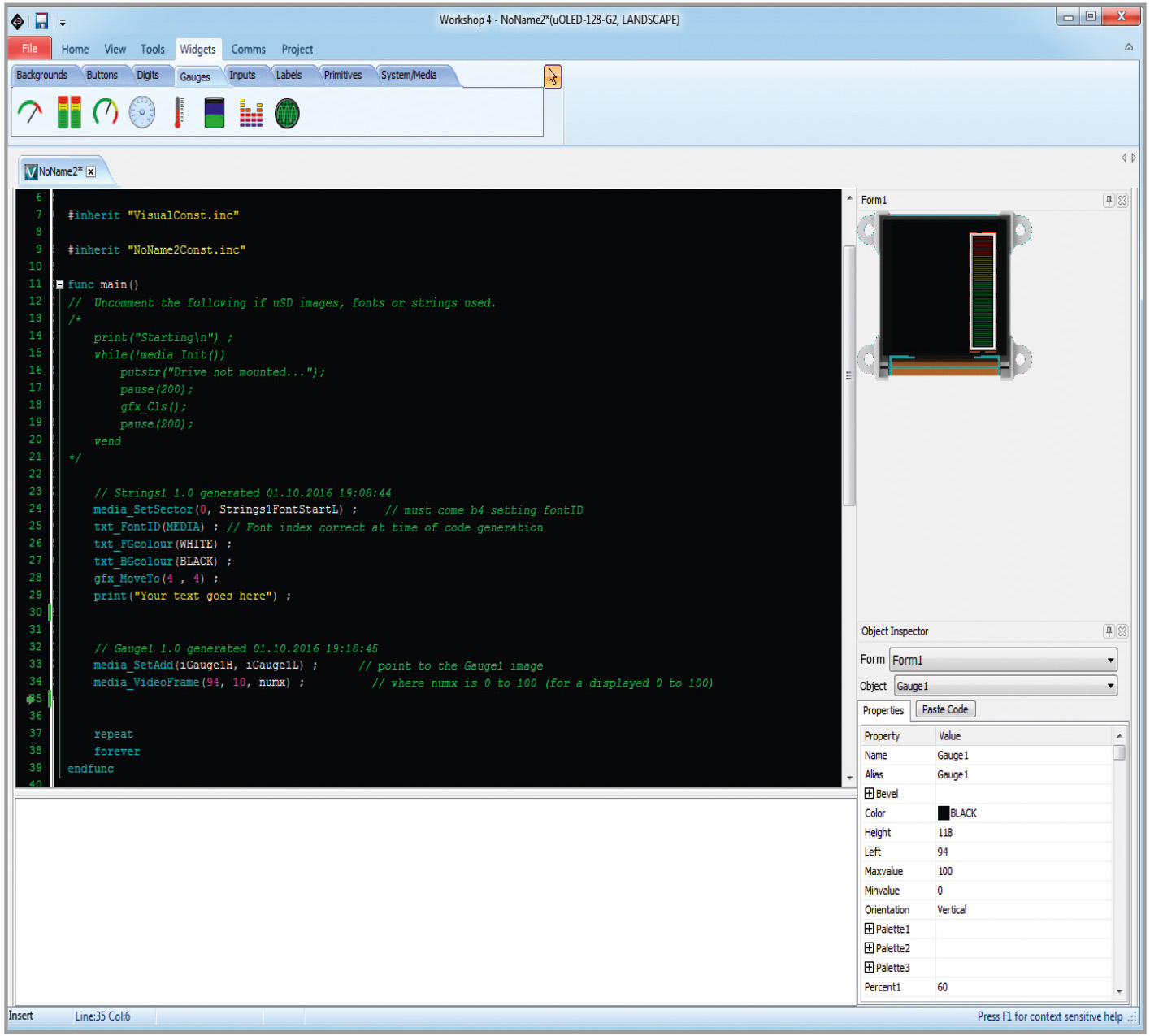Choose the round dial gauge widget
Viewport: 1150px width, 1036px height.
(x=142, y=113)
